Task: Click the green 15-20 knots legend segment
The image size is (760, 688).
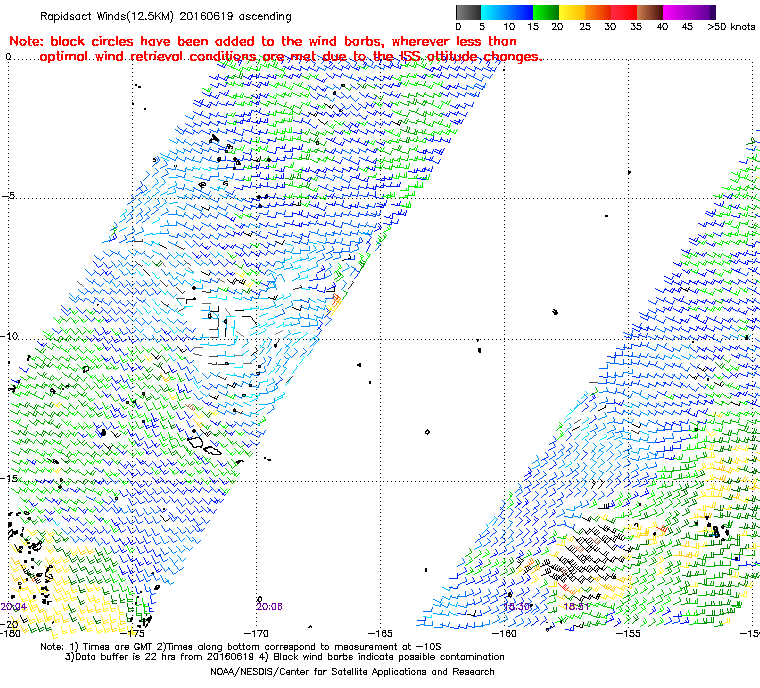Action: (x=546, y=12)
